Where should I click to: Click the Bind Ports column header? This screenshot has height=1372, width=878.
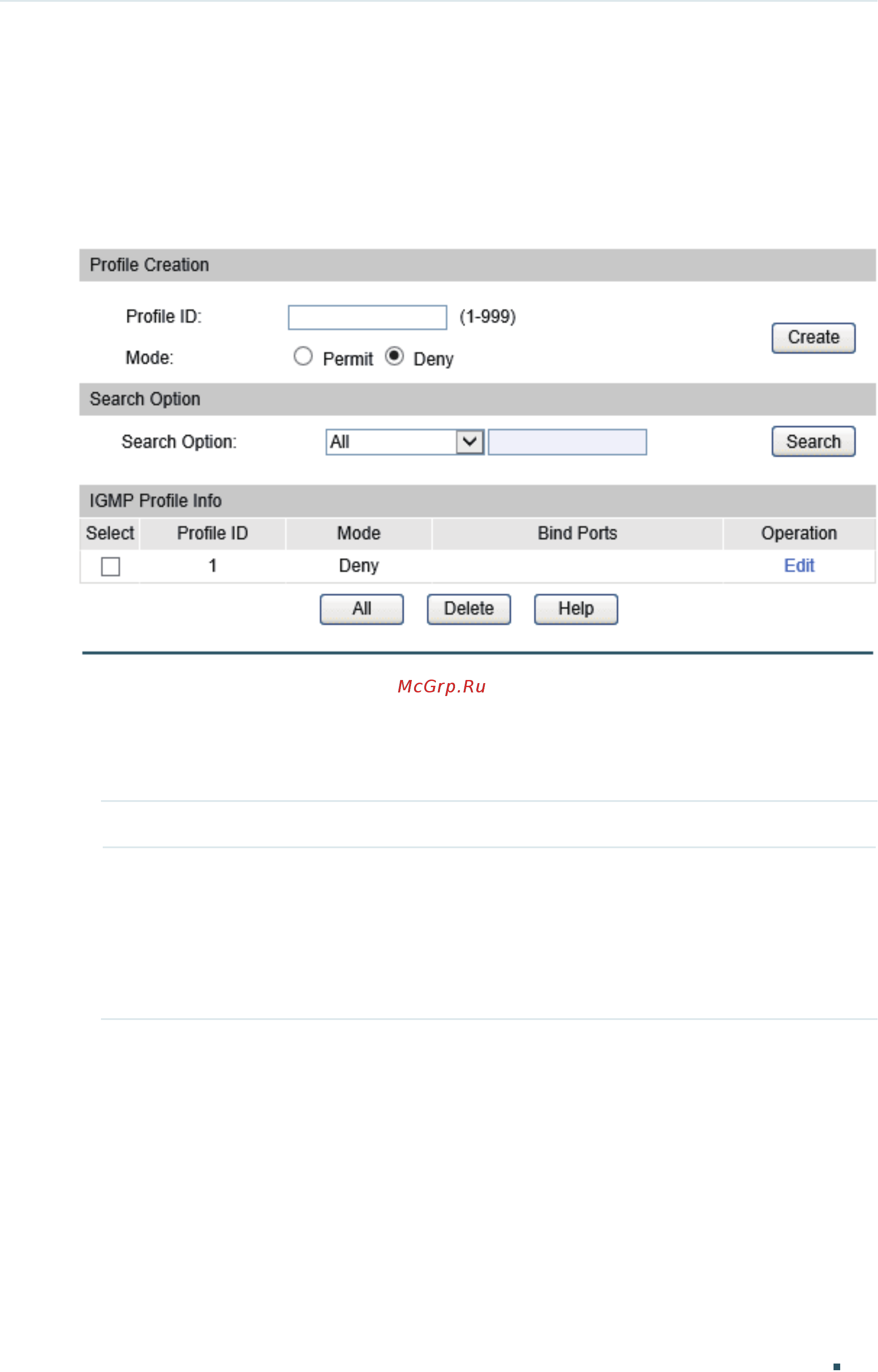[x=577, y=534]
